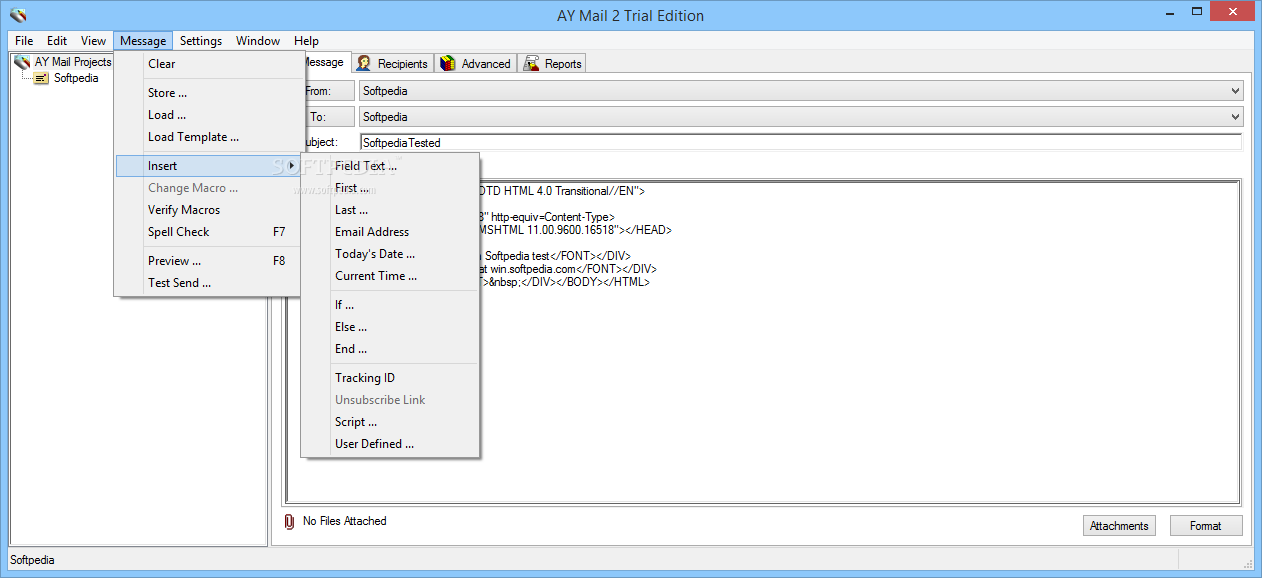Screen dimensions: 1262x578
Task: Select Load Template ... entry
Action: coord(207,137)
